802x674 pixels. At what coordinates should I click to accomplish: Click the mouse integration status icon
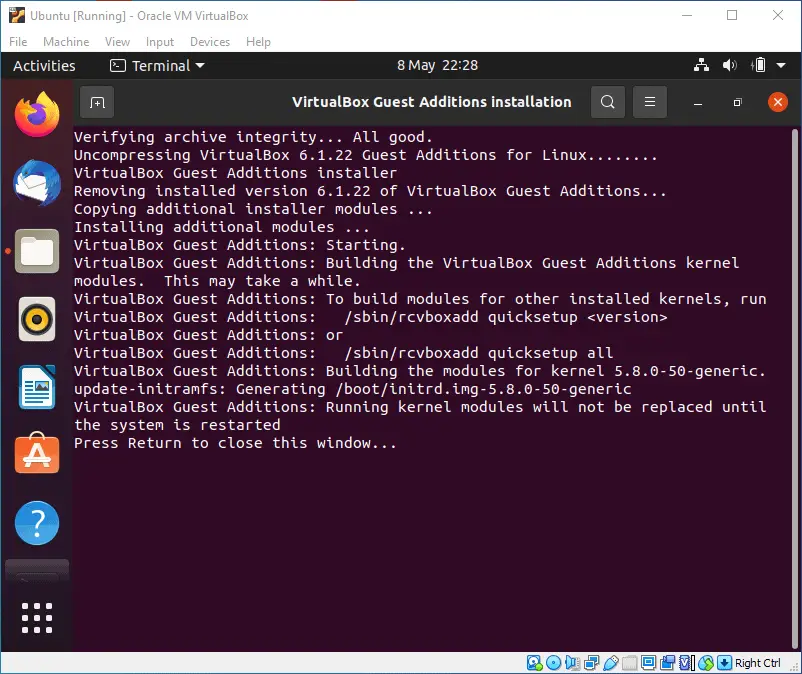(705, 663)
